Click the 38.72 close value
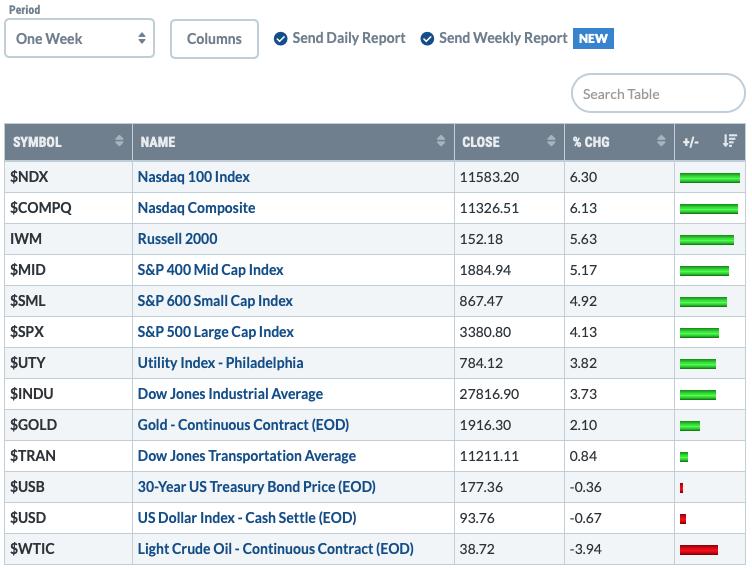Screen dimensions: 752x570 coord(477,549)
